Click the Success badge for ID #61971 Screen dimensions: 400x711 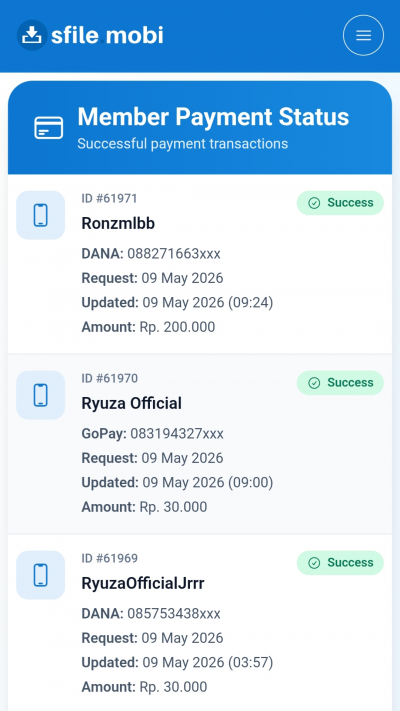[x=340, y=203]
